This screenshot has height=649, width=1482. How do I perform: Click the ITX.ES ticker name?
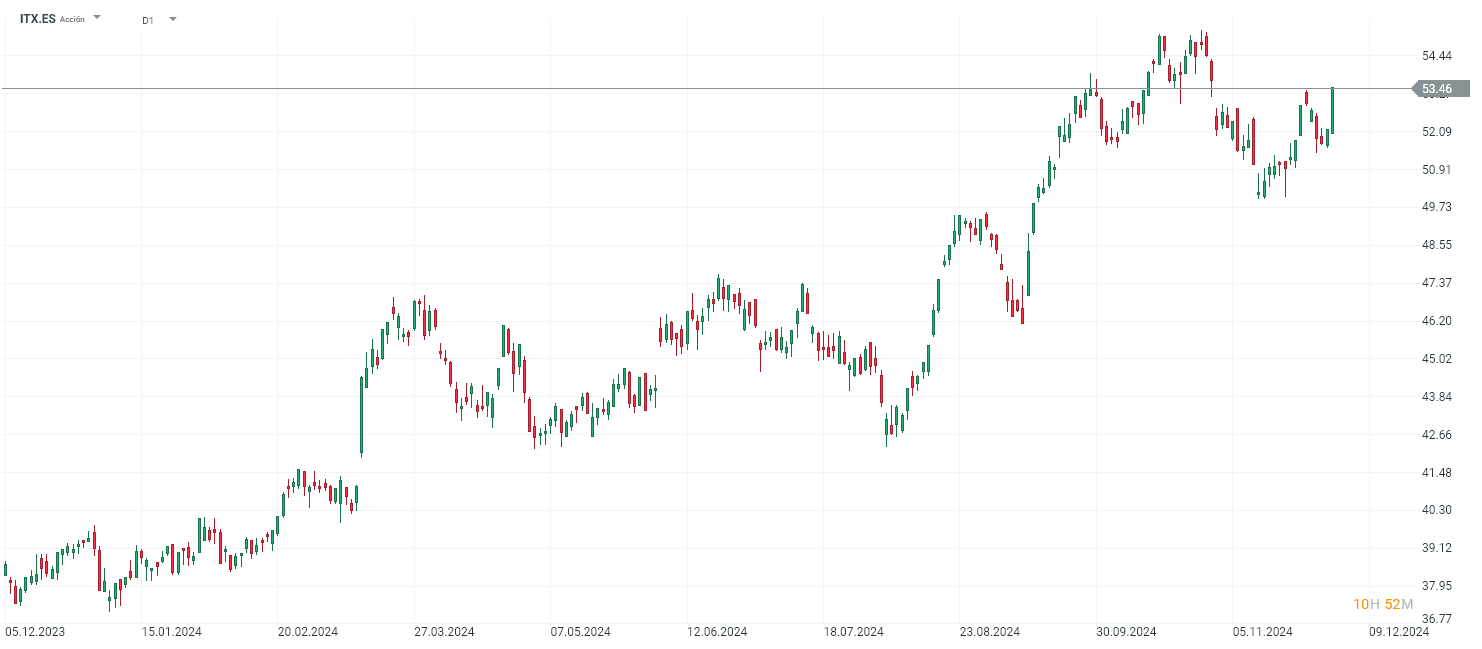pyautogui.click(x=38, y=19)
